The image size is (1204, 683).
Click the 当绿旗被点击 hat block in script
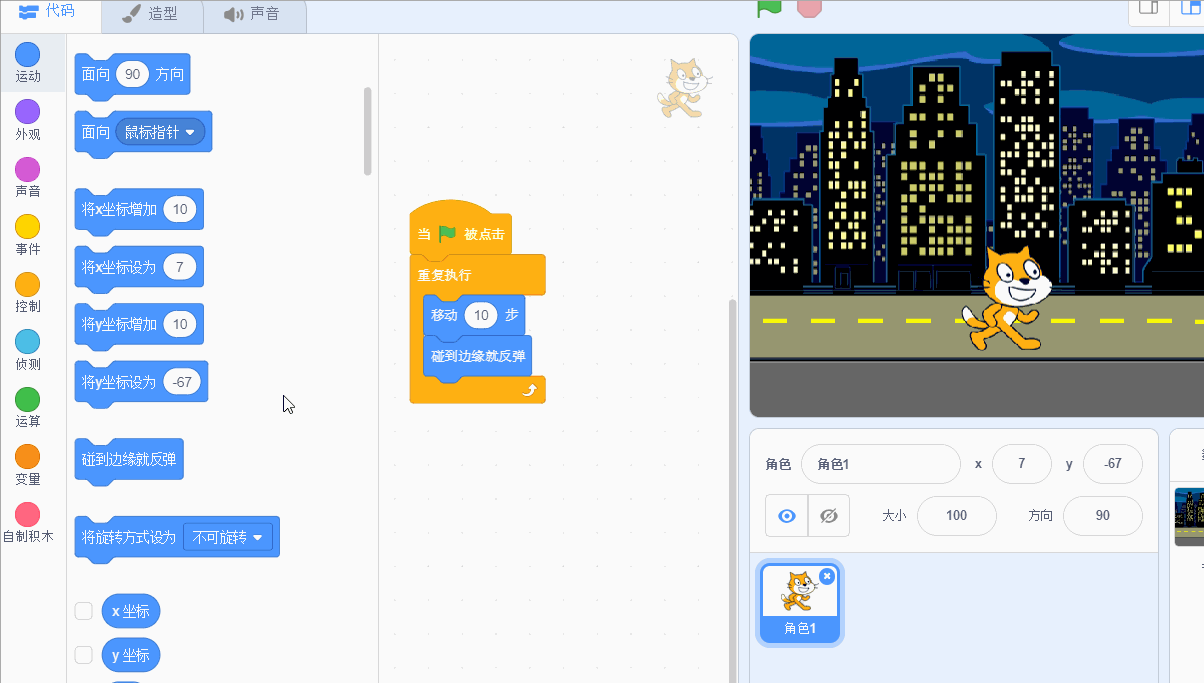tap(461, 233)
